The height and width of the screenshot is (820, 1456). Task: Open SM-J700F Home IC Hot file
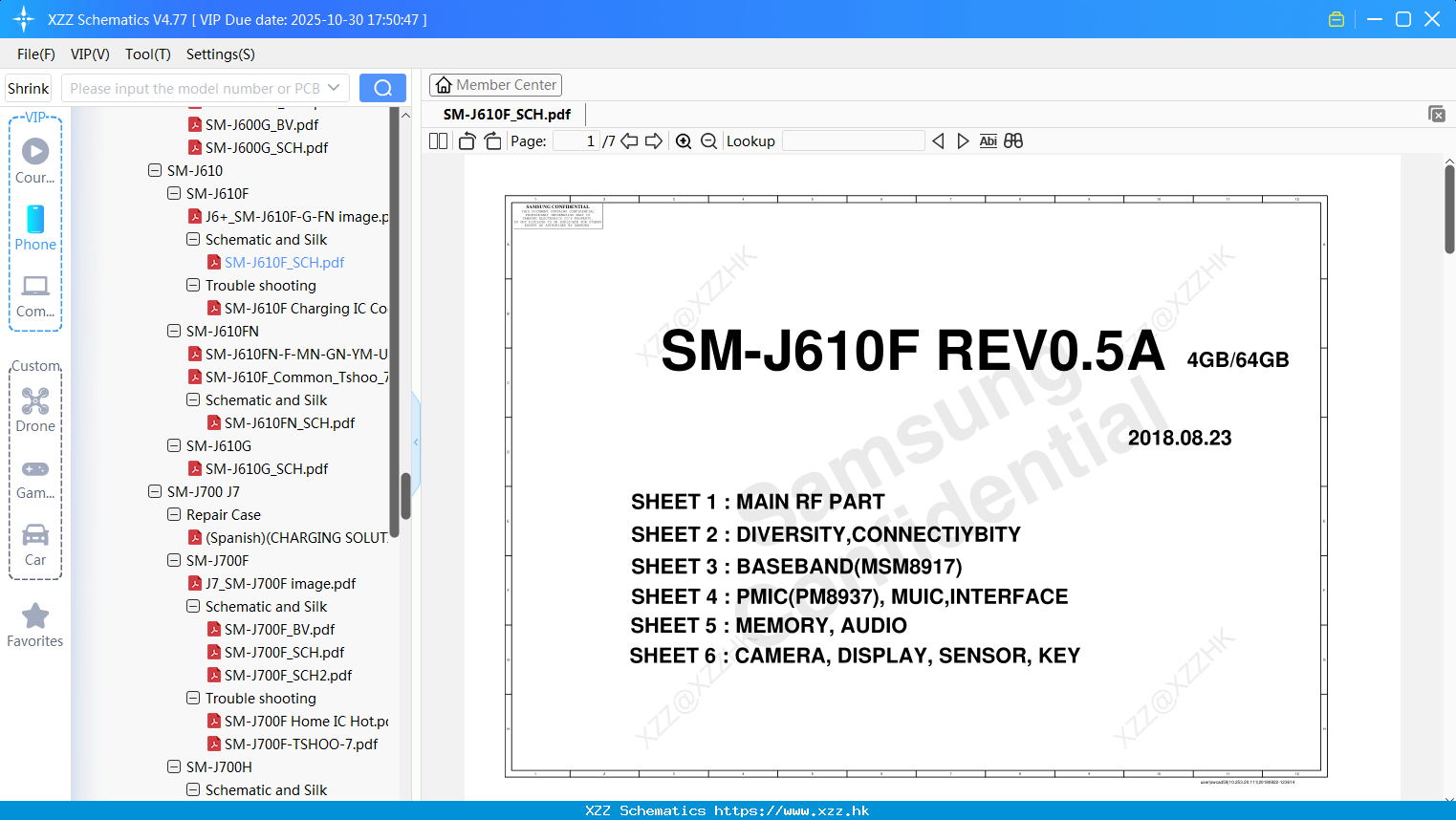pyautogui.click(x=298, y=721)
